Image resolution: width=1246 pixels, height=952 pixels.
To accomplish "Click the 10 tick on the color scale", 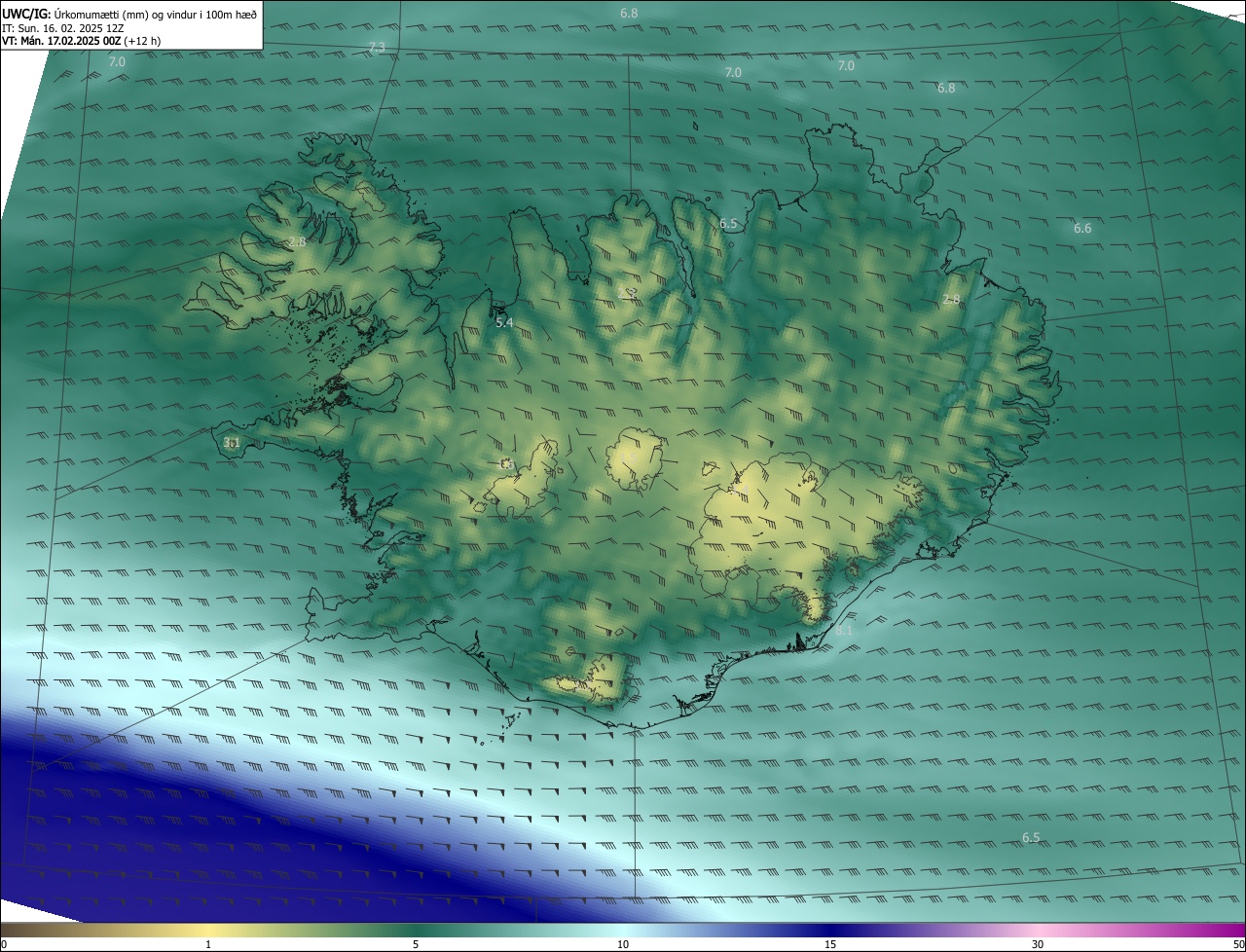I will (x=623, y=945).
